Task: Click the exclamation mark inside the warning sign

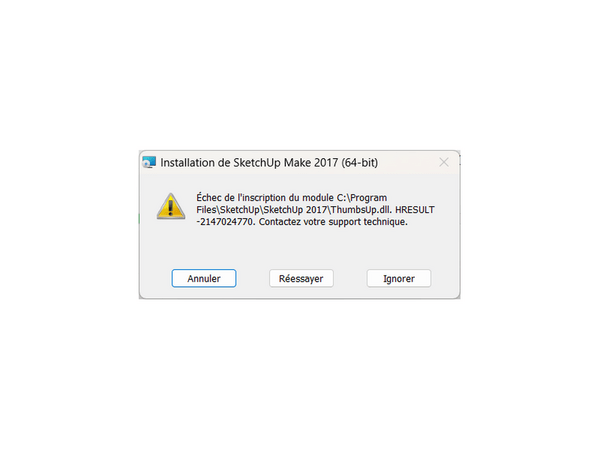Action: [x=171, y=209]
